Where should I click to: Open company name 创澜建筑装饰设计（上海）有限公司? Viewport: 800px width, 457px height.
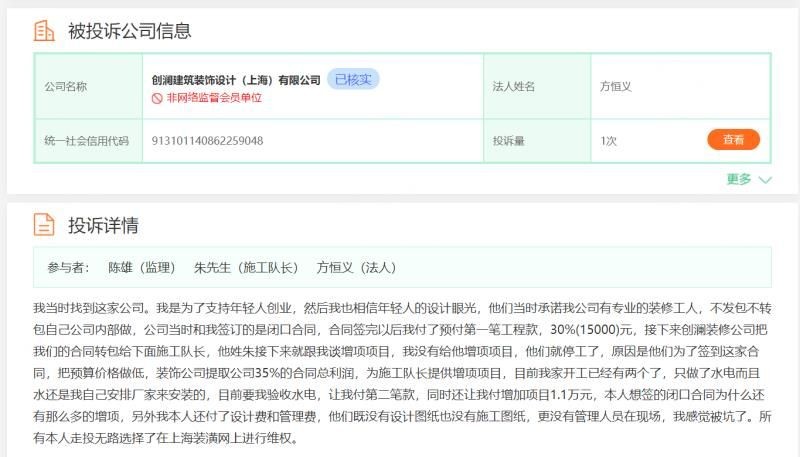[x=236, y=80]
